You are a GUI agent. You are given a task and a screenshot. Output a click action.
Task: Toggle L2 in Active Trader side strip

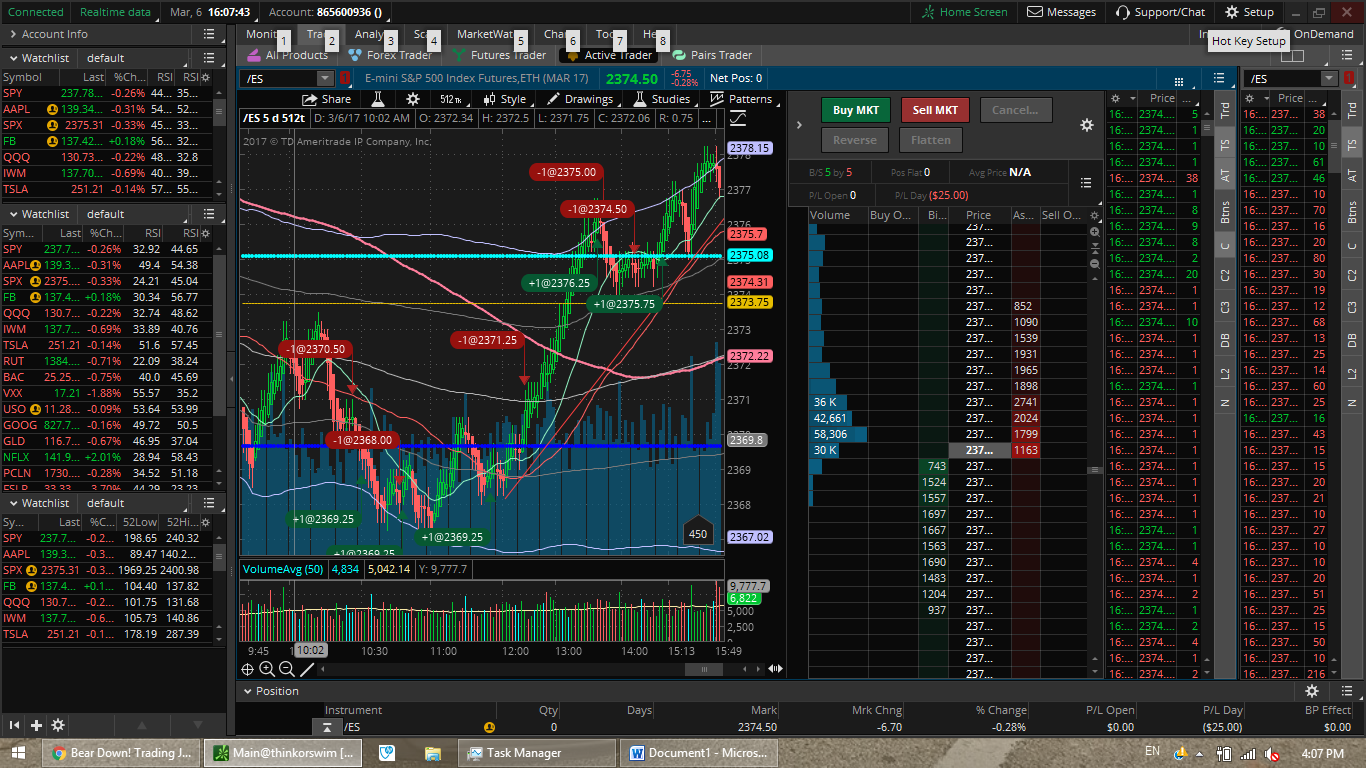click(x=1226, y=373)
